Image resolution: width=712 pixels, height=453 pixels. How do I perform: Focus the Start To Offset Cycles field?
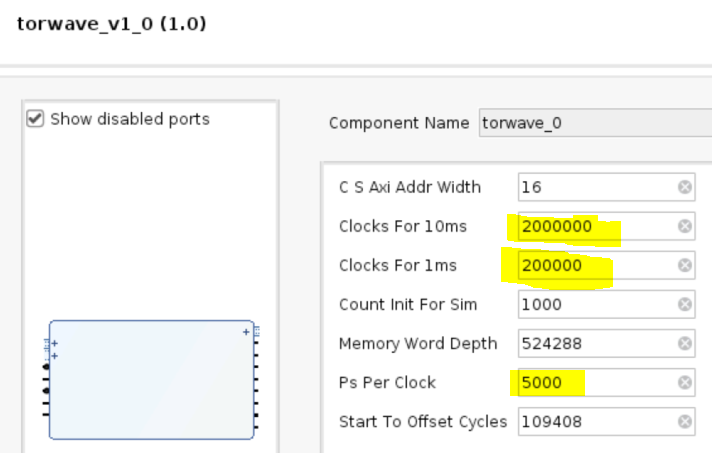click(596, 421)
